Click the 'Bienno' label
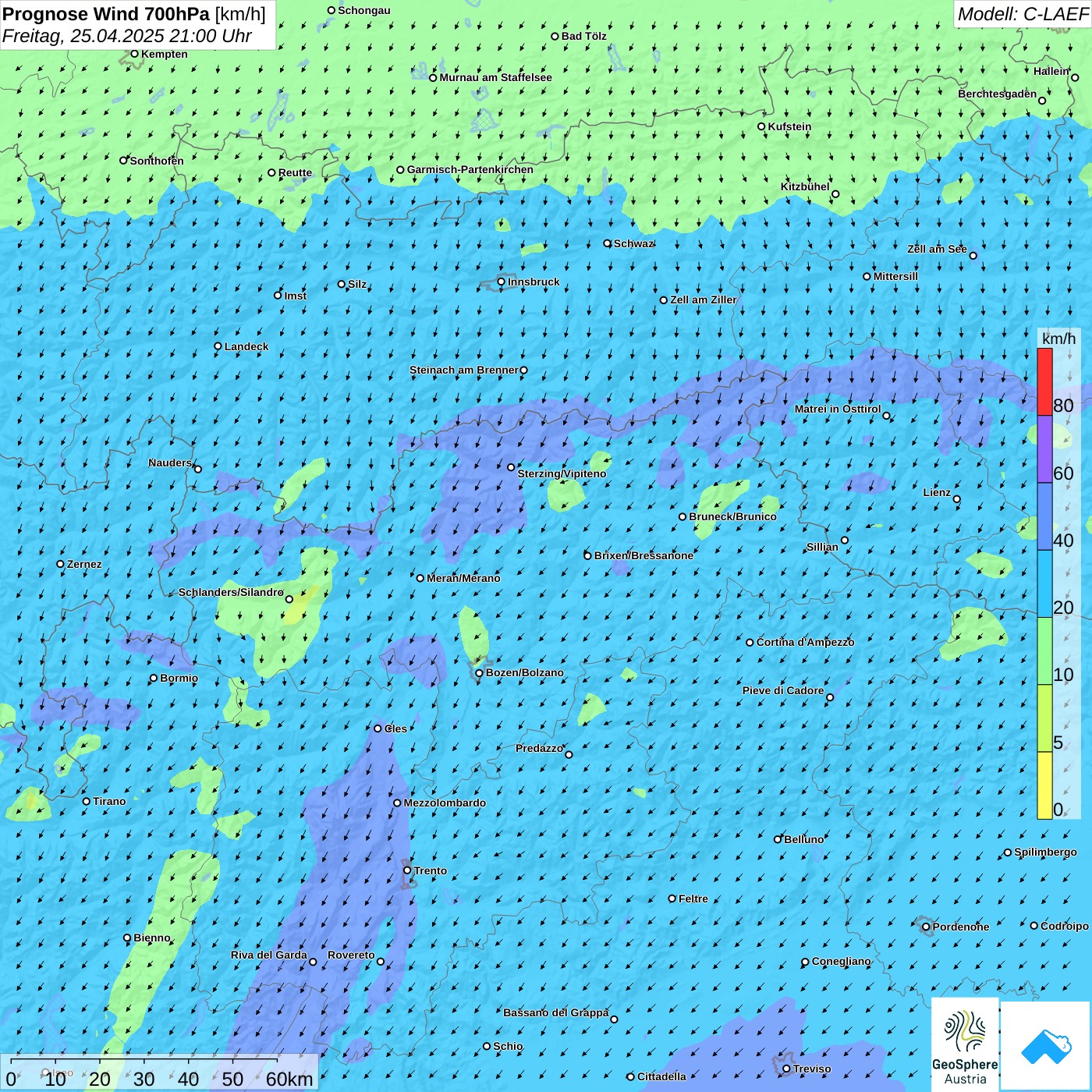 [x=151, y=938]
